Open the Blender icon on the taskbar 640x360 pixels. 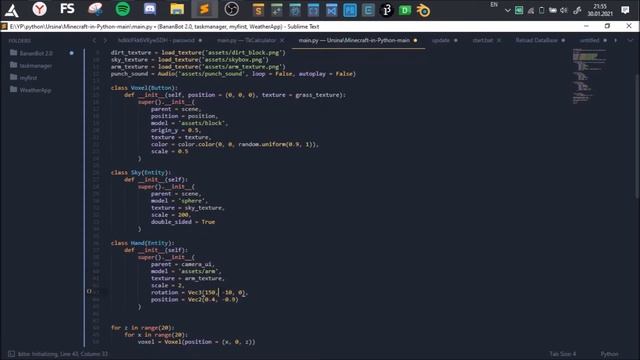(423, 10)
